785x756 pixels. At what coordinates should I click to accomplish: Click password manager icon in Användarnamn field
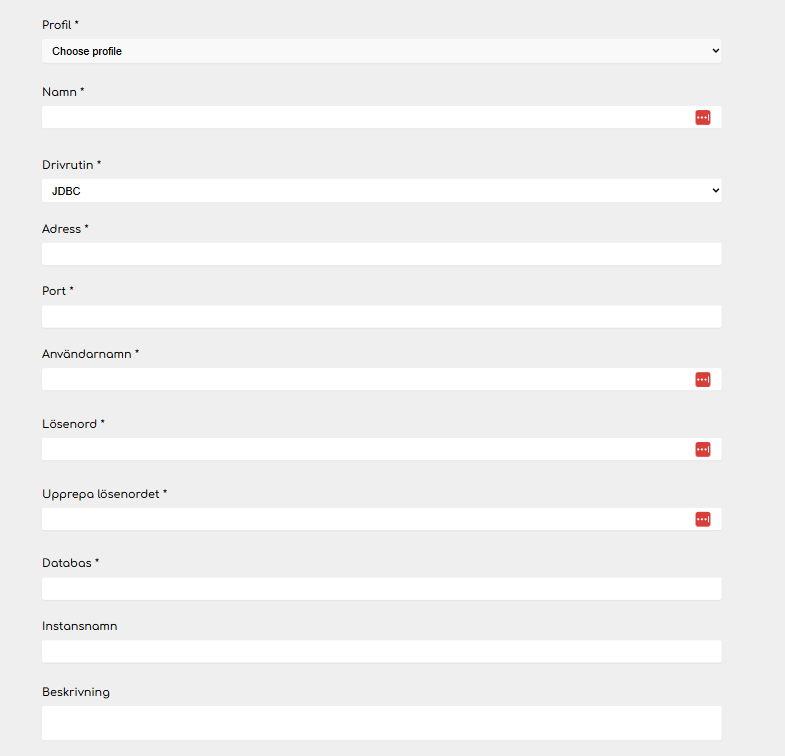[x=702, y=380]
